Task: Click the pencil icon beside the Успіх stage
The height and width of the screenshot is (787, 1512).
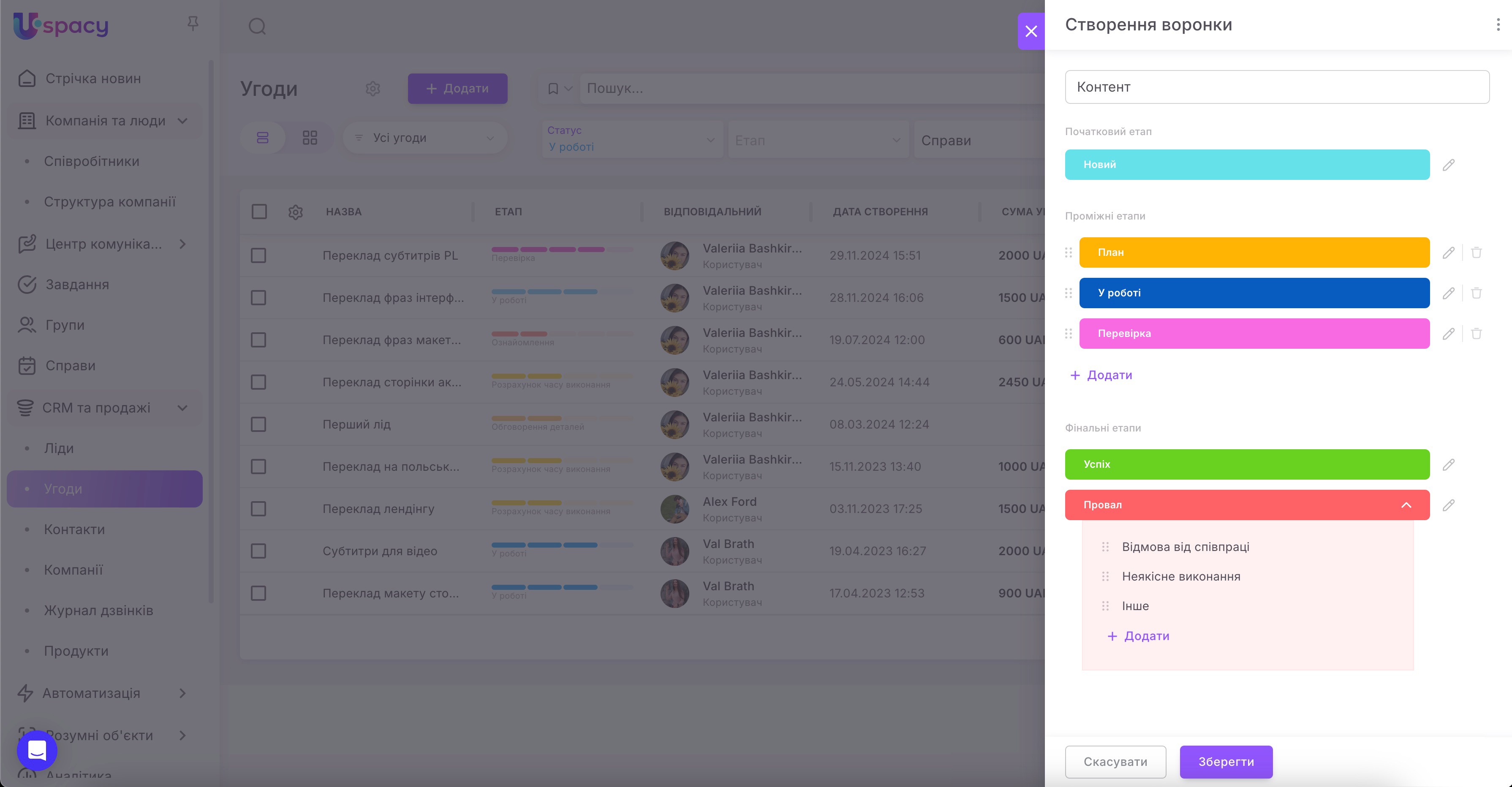Action: pos(1448,464)
